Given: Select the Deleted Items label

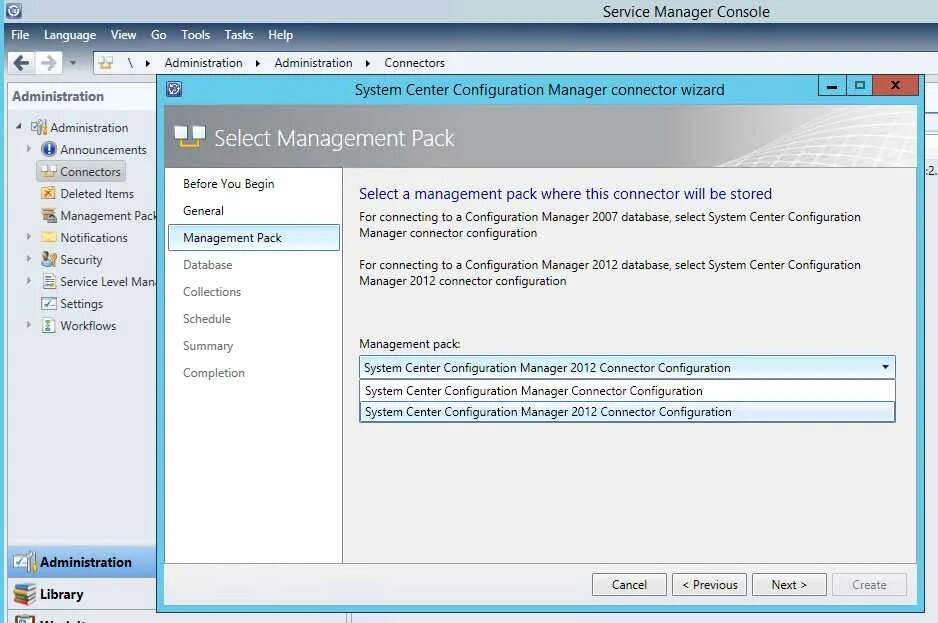Looking at the screenshot, I should pyautogui.click(x=97, y=194).
